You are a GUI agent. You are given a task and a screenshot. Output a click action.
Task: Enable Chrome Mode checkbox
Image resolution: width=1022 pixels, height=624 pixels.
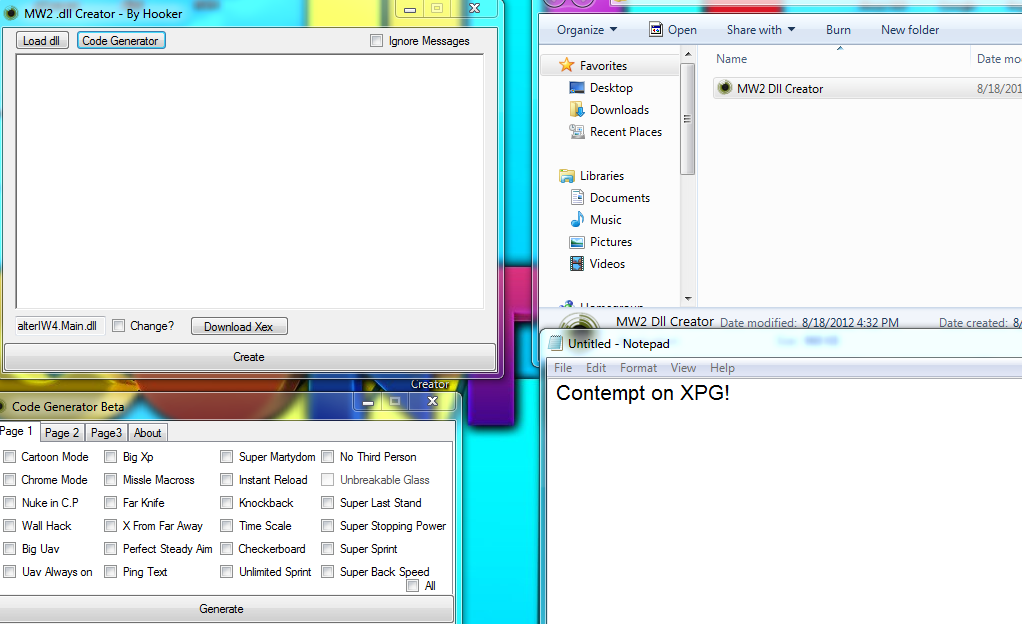pyautogui.click(x=10, y=480)
